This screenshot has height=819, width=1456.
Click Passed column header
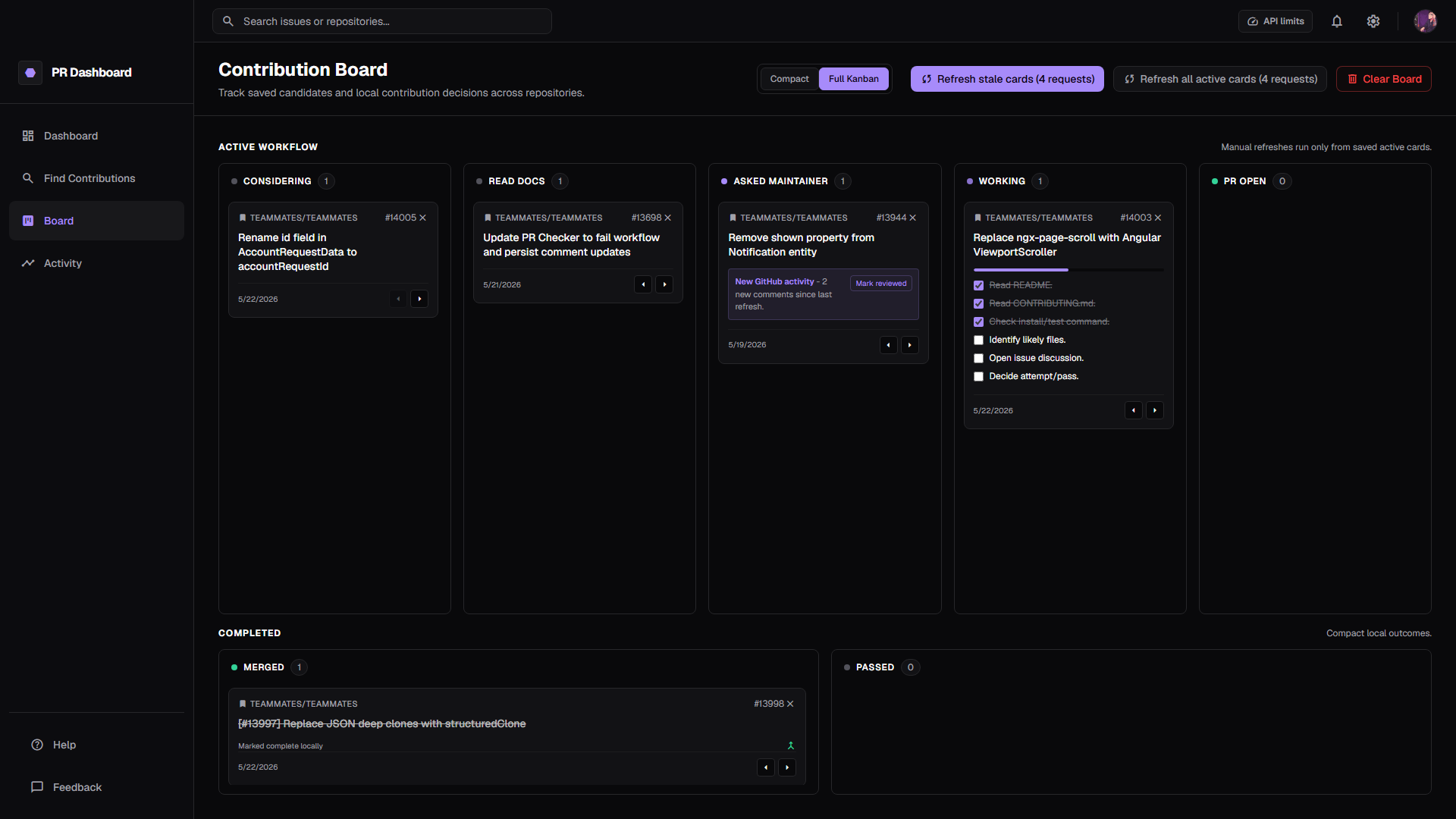874,667
